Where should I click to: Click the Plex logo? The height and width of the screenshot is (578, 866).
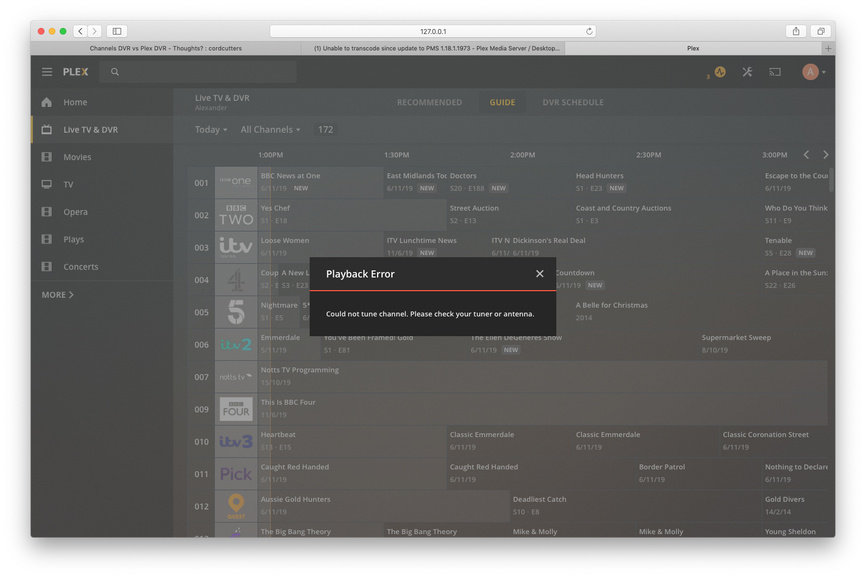(x=76, y=72)
